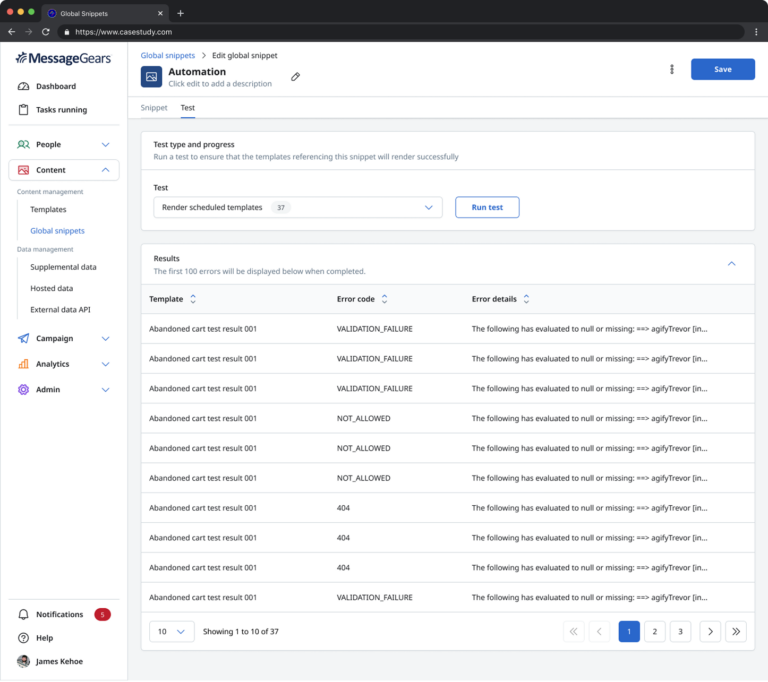The width and height of the screenshot is (768, 682).
Task: Click the Tasks running clipboard icon
Action: click(24, 110)
